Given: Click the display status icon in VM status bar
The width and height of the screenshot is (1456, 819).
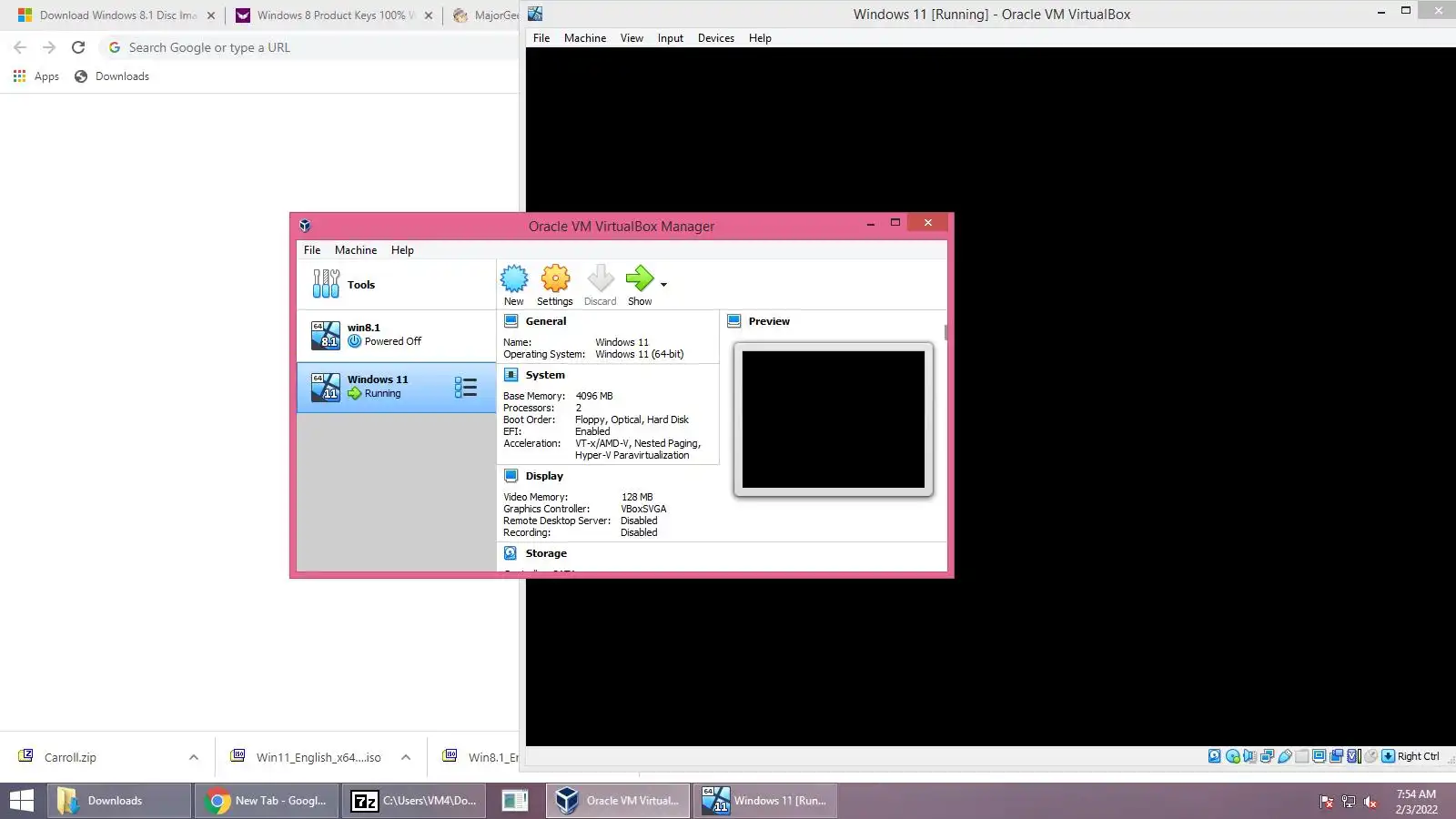Looking at the screenshot, I should [1319, 756].
